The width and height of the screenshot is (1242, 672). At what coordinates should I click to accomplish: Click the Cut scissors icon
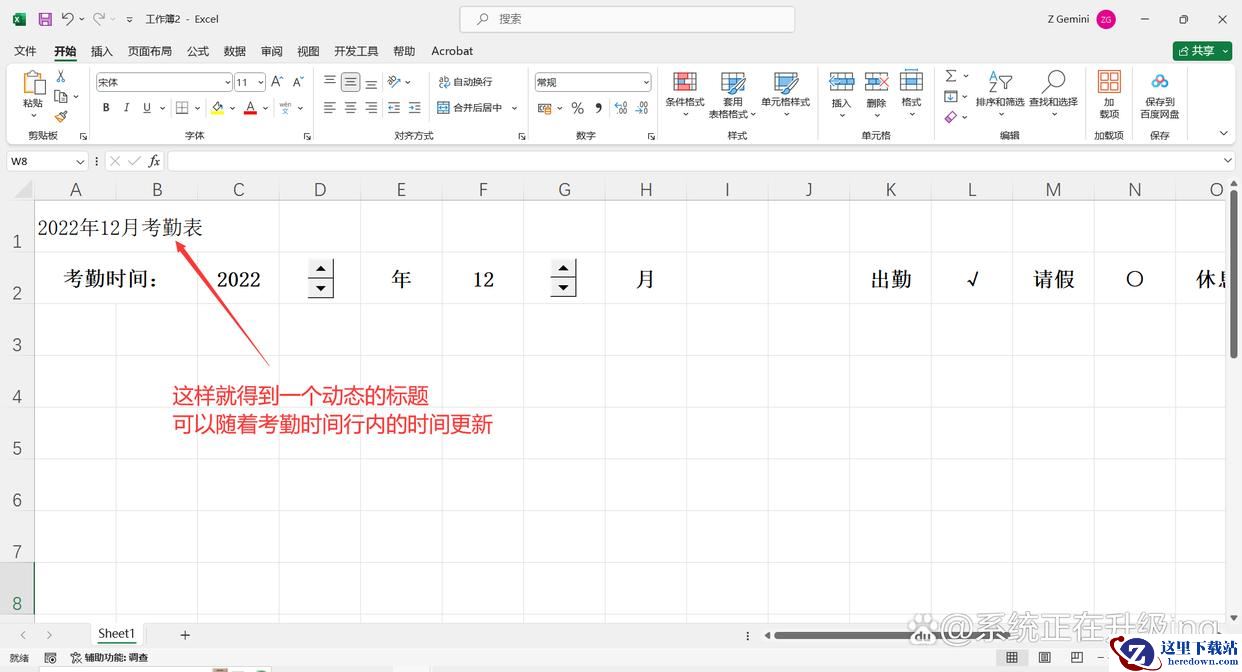pos(61,77)
